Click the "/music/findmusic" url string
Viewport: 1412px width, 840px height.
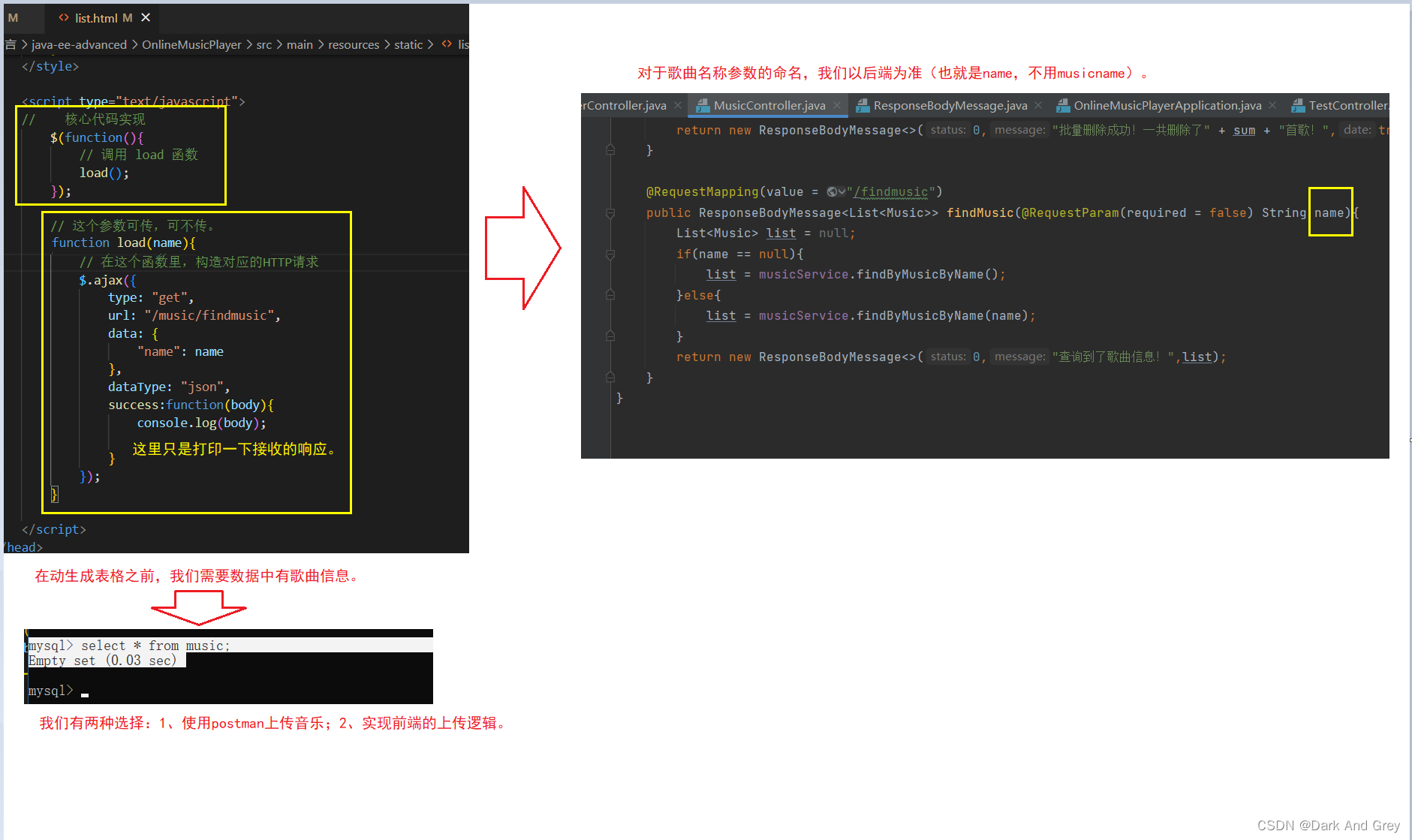pyautogui.click(x=209, y=315)
